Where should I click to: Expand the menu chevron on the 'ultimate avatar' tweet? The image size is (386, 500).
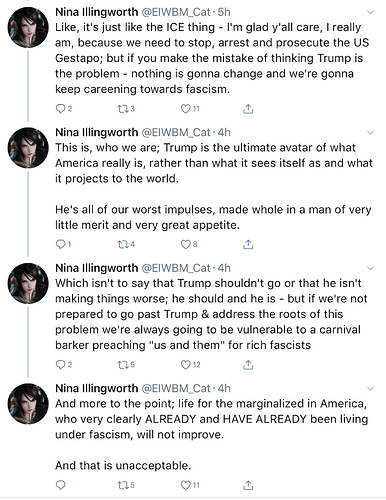tap(370, 133)
